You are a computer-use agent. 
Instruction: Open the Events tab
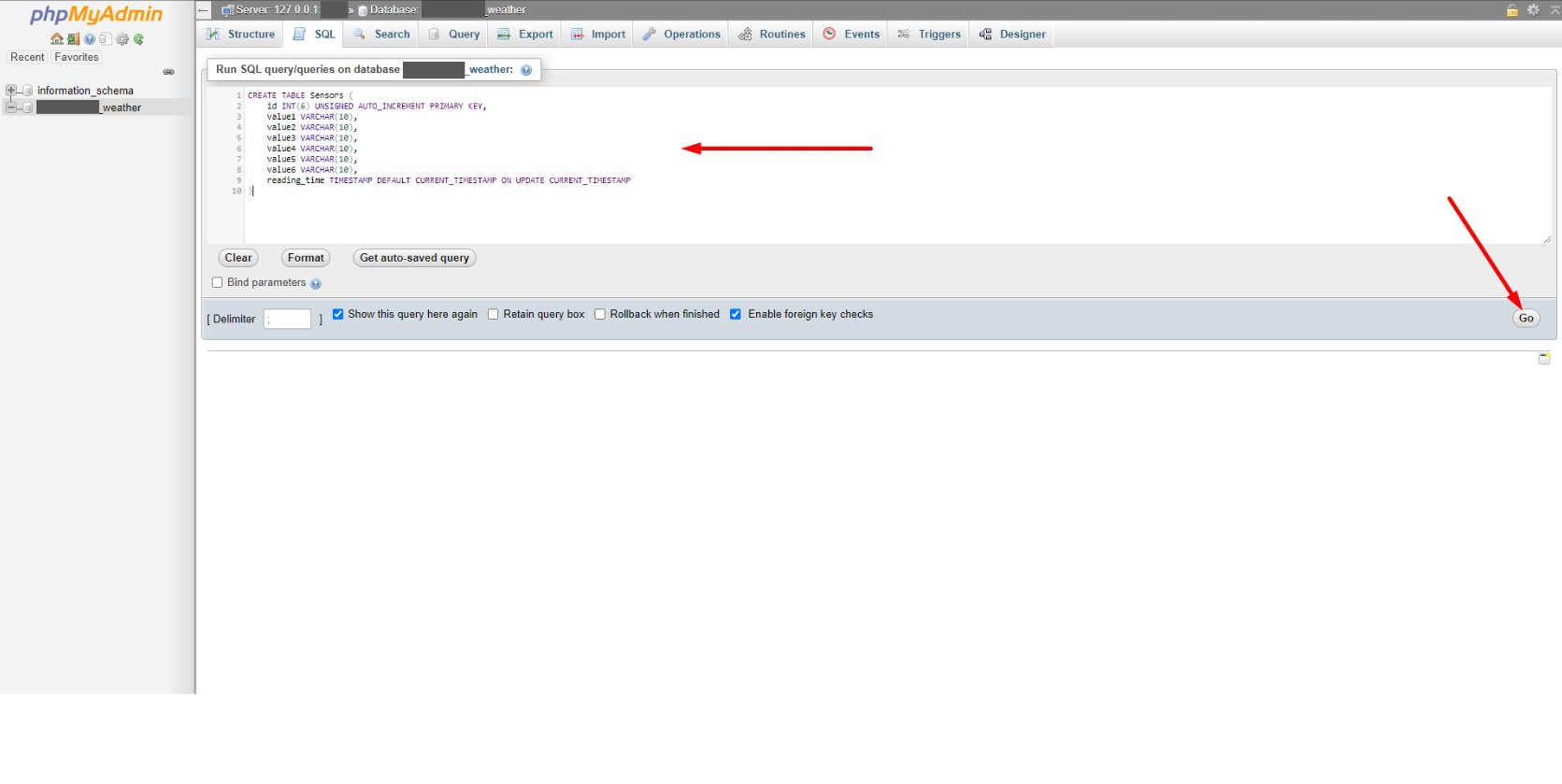[852, 35]
